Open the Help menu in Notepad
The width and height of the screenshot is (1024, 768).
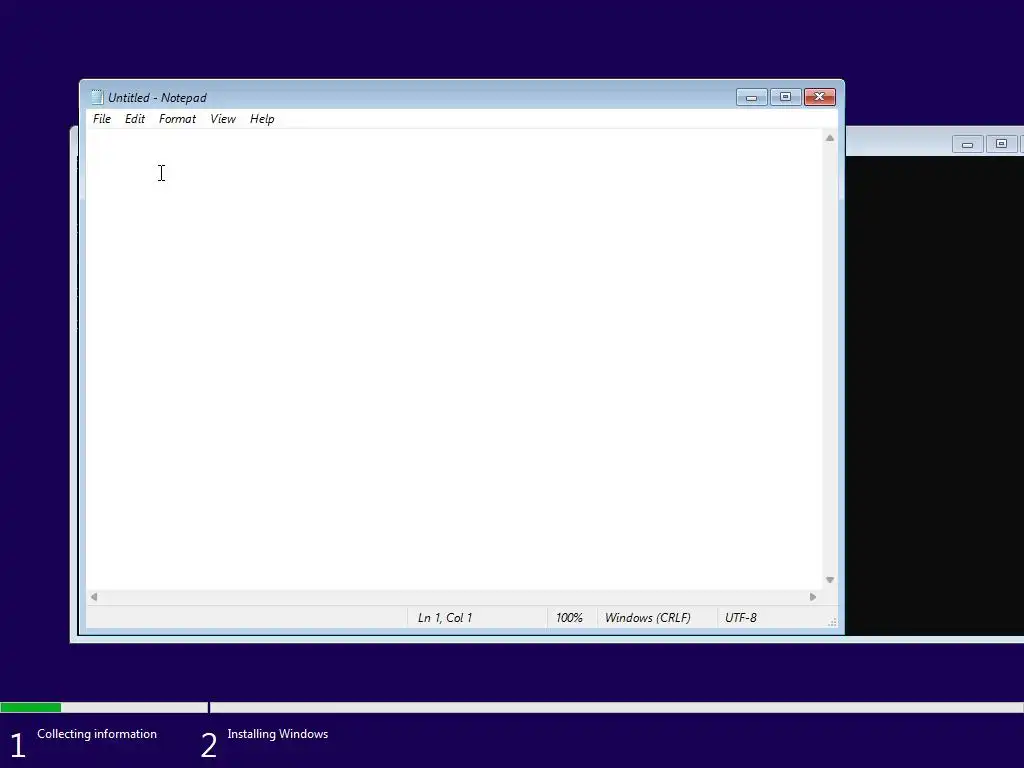click(x=262, y=119)
